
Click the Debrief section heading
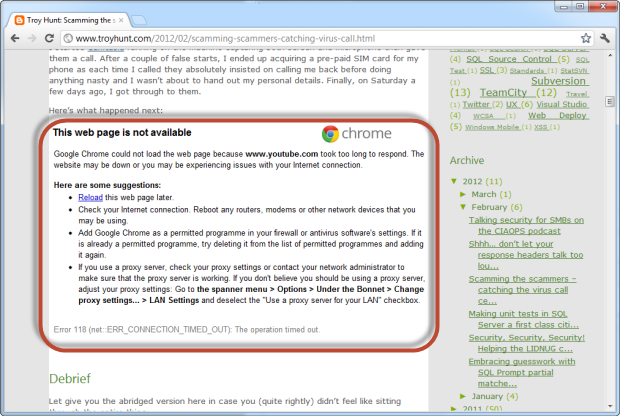coord(70,379)
